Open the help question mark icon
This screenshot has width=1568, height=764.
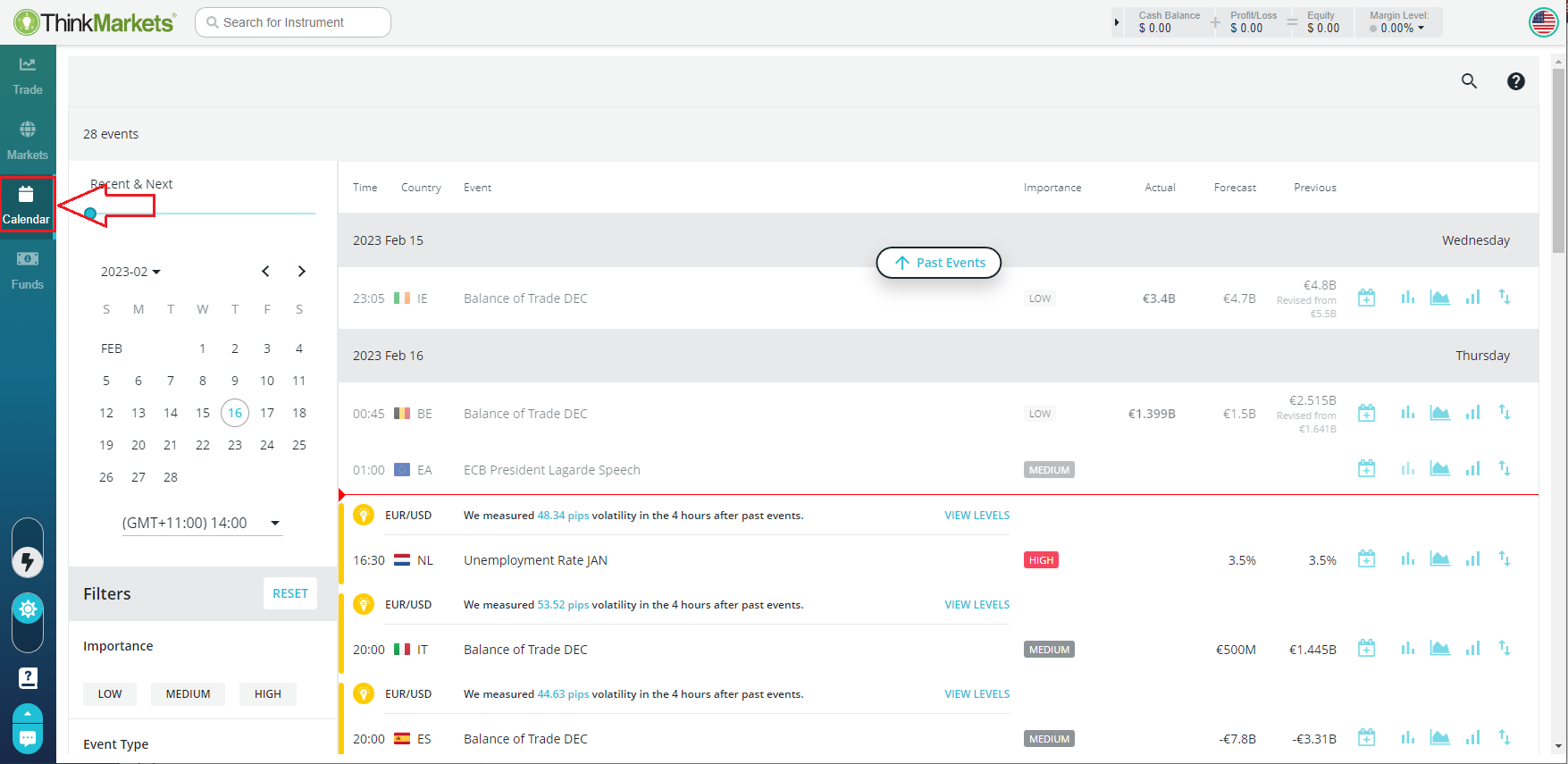point(1516,81)
